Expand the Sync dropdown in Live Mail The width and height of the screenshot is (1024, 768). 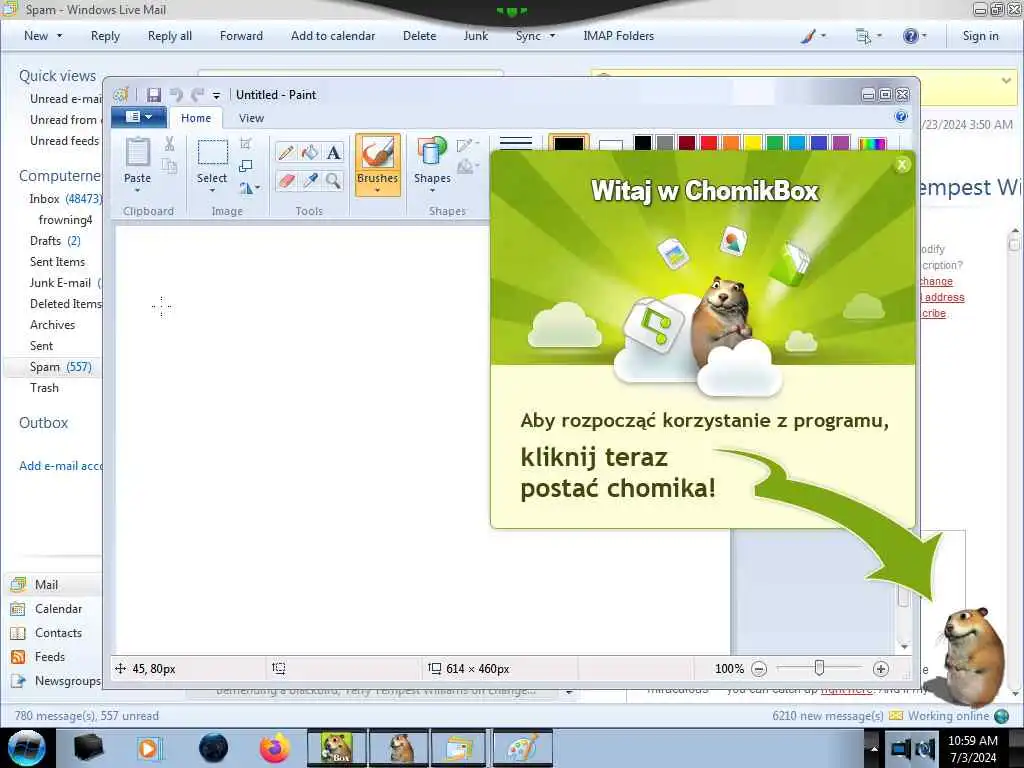pos(552,36)
